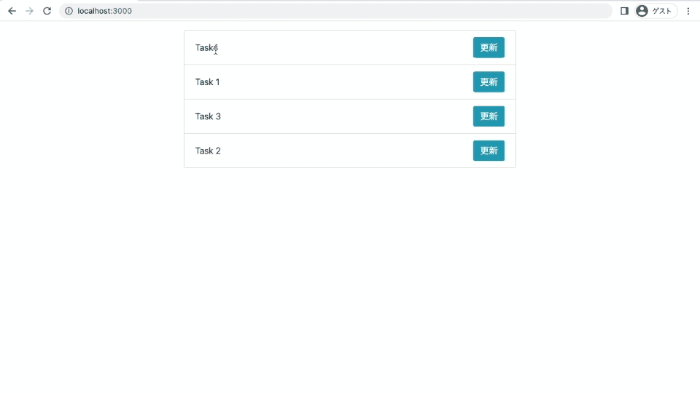This screenshot has width=700, height=393.
Task: Click 更新 button for the first task
Action: (489, 47)
